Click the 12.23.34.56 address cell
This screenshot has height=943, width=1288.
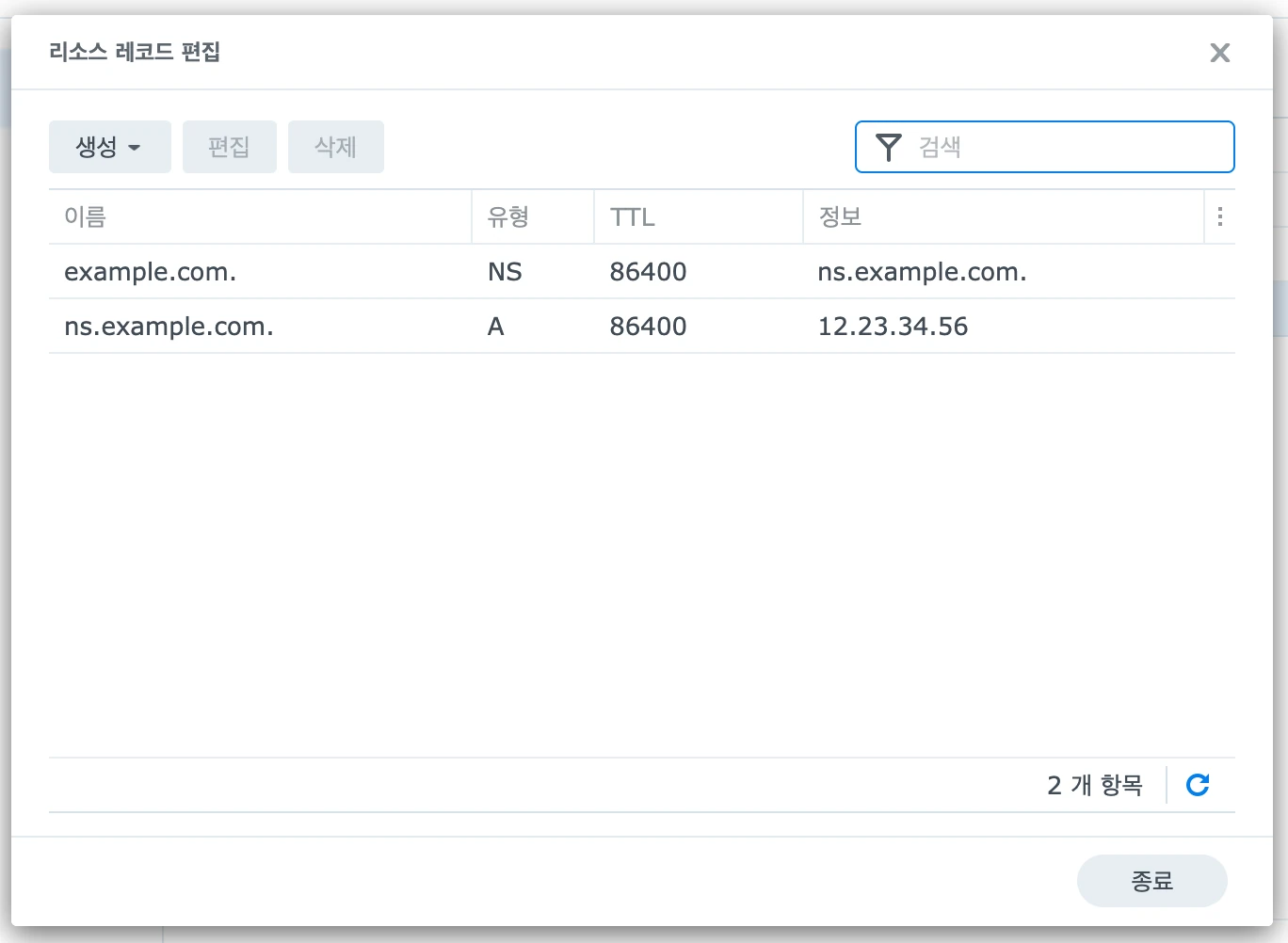coord(894,327)
